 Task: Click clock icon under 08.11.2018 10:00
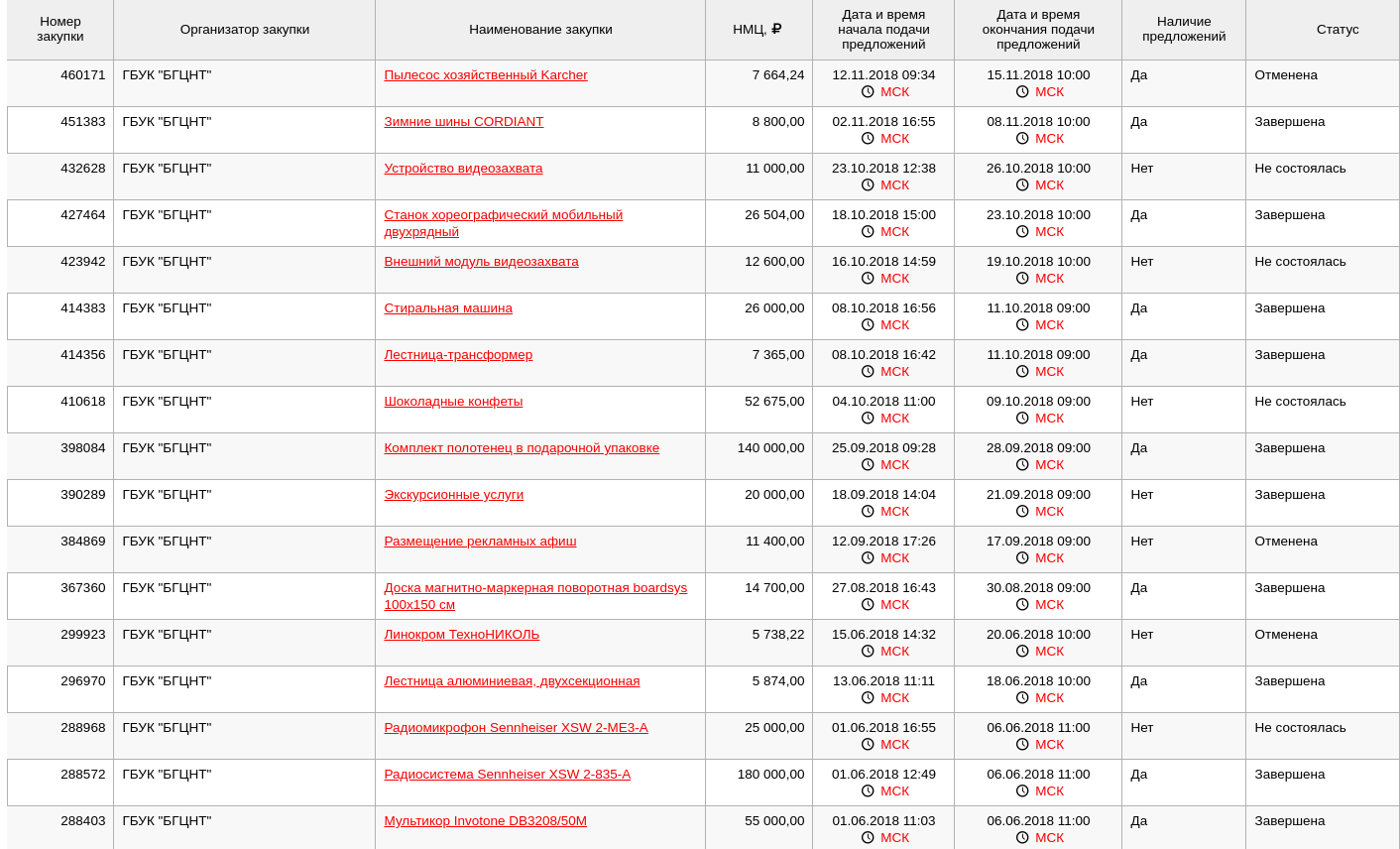(x=1022, y=138)
